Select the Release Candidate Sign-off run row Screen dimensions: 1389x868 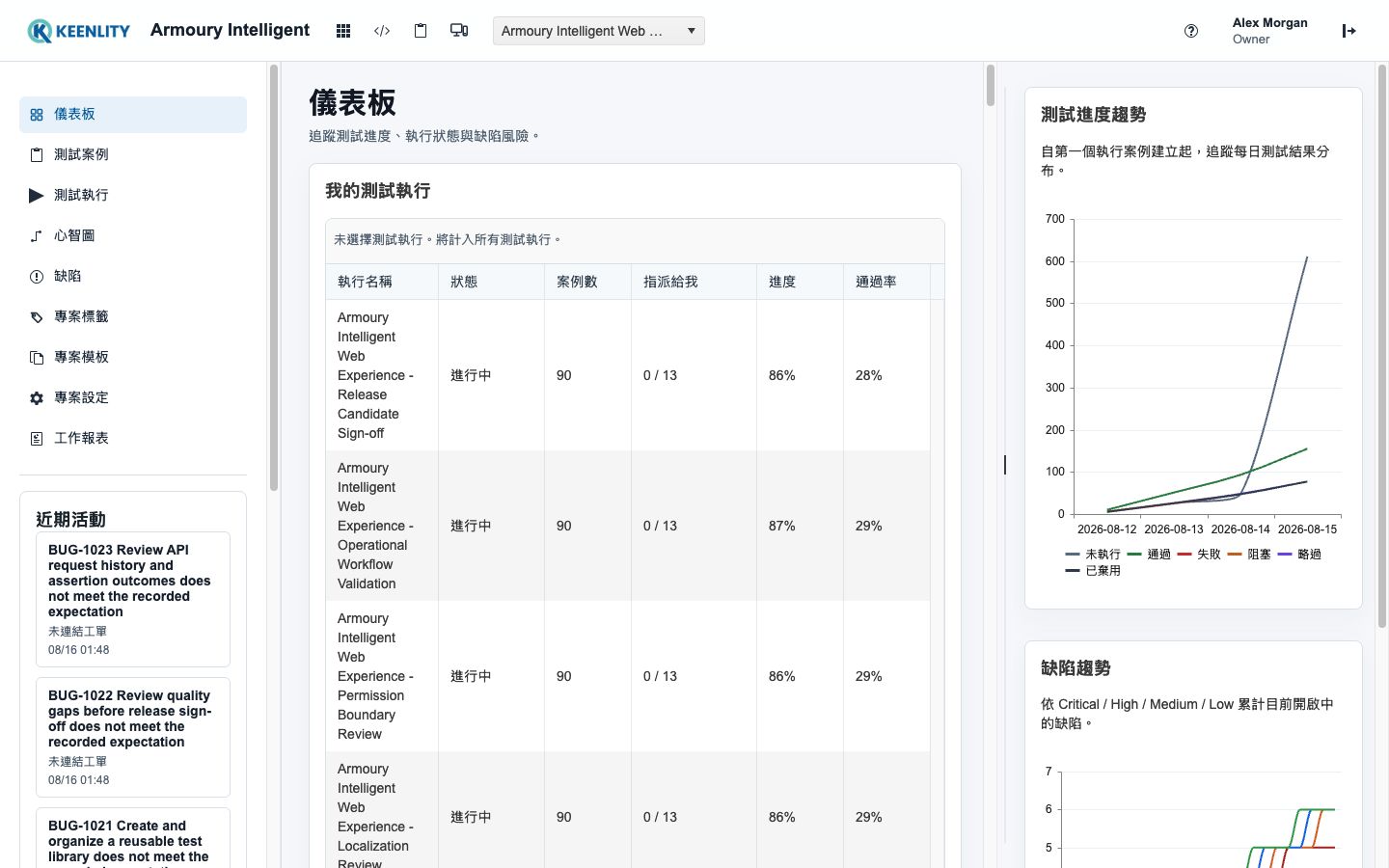coord(628,375)
